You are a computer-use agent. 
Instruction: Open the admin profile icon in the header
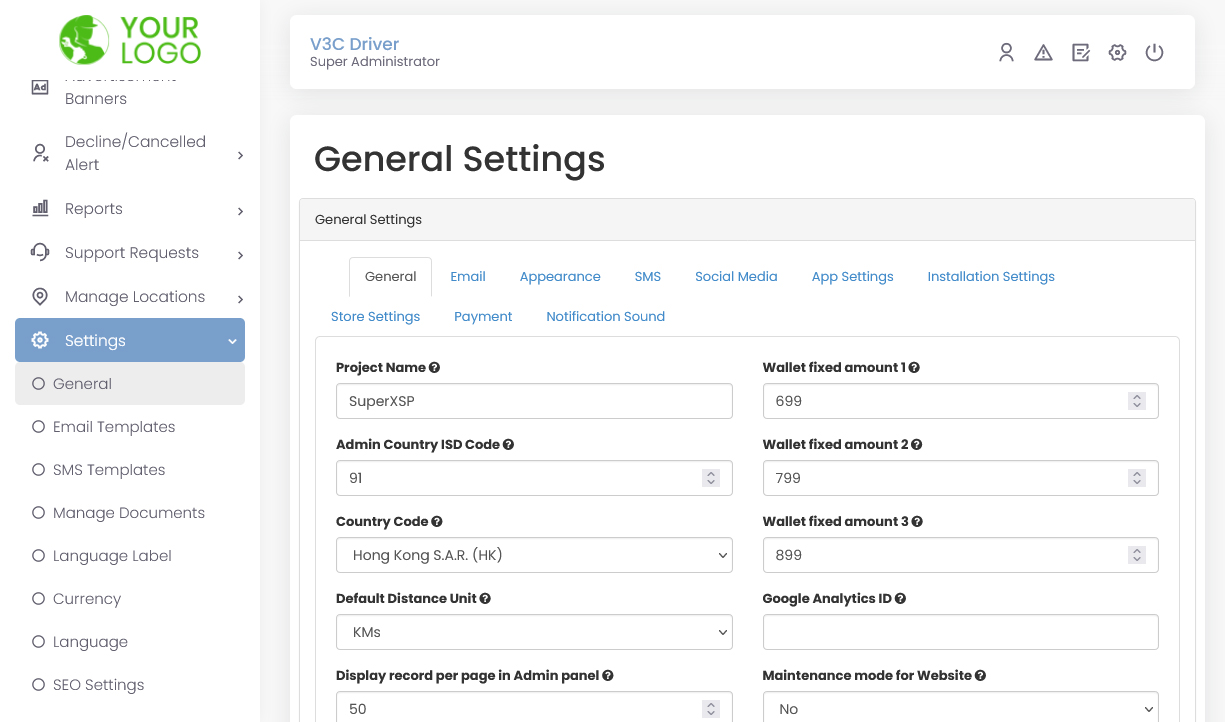(1006, 52)
